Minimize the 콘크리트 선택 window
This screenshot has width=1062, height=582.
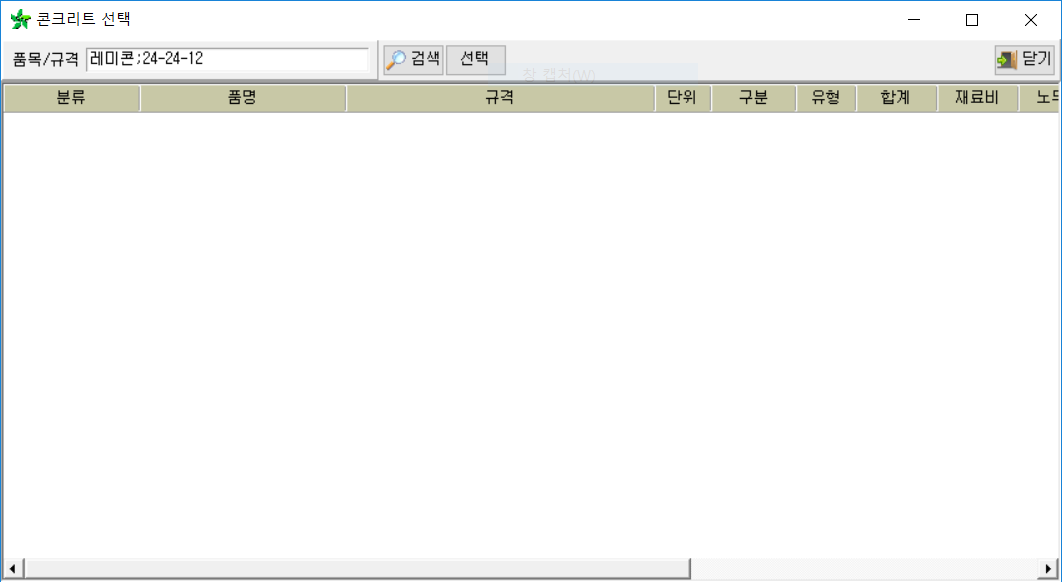tap(912, 19)
